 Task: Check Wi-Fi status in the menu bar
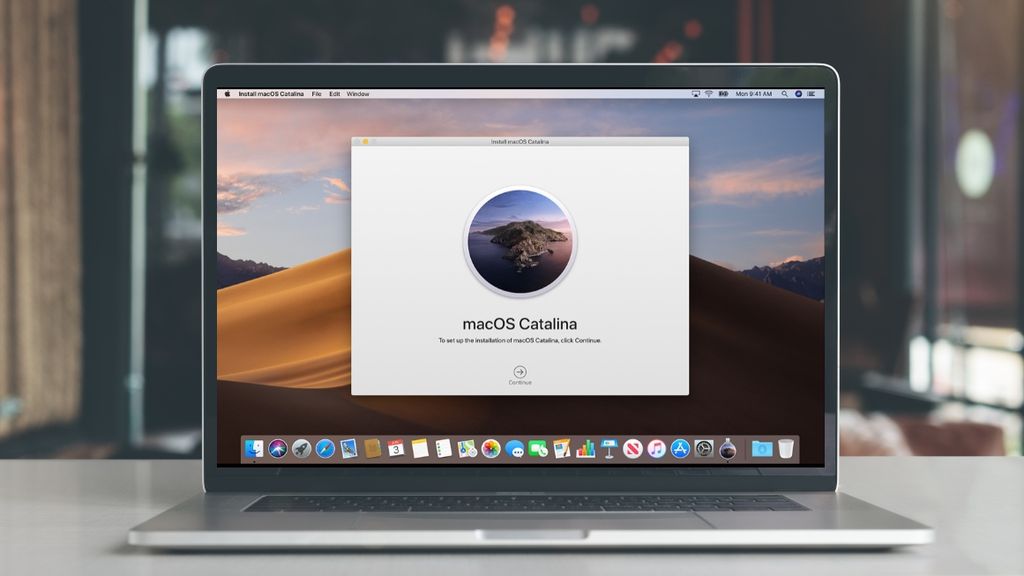click(x=709, y=93)
